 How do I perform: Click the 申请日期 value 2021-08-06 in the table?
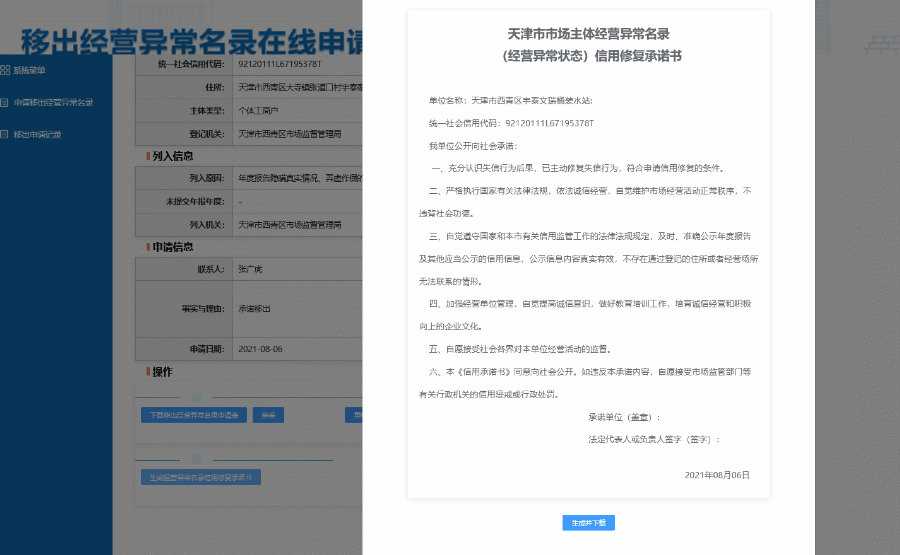click(261, 349)
